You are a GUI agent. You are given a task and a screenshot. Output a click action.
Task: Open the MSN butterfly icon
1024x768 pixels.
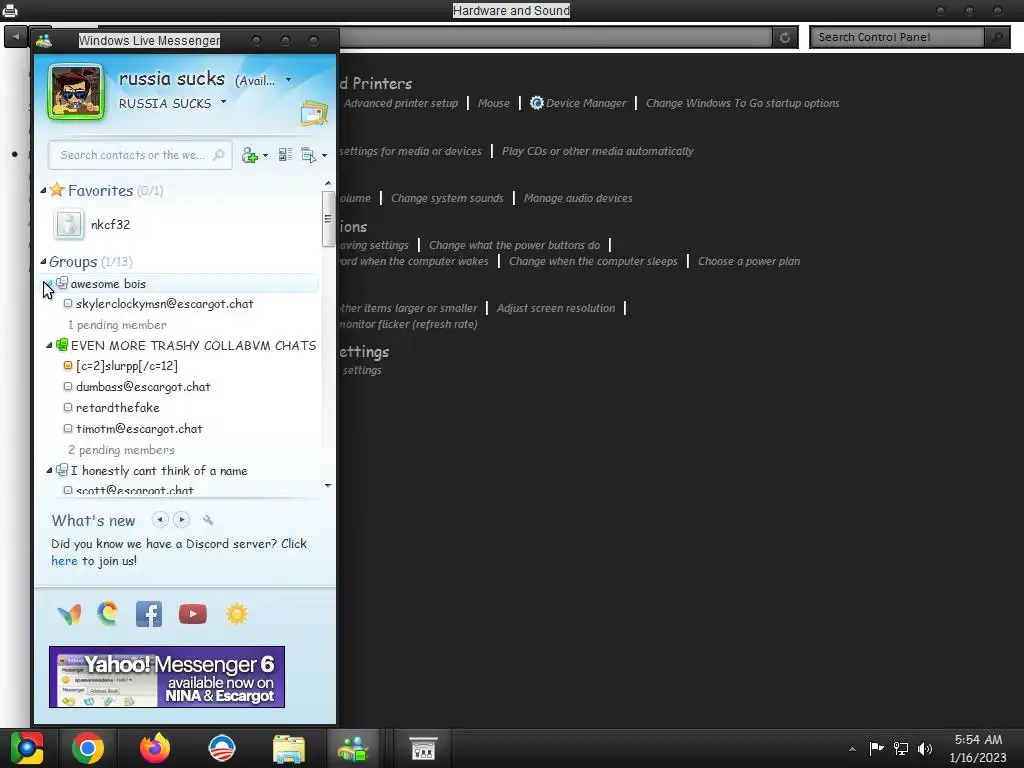click(x=69, y=614)
